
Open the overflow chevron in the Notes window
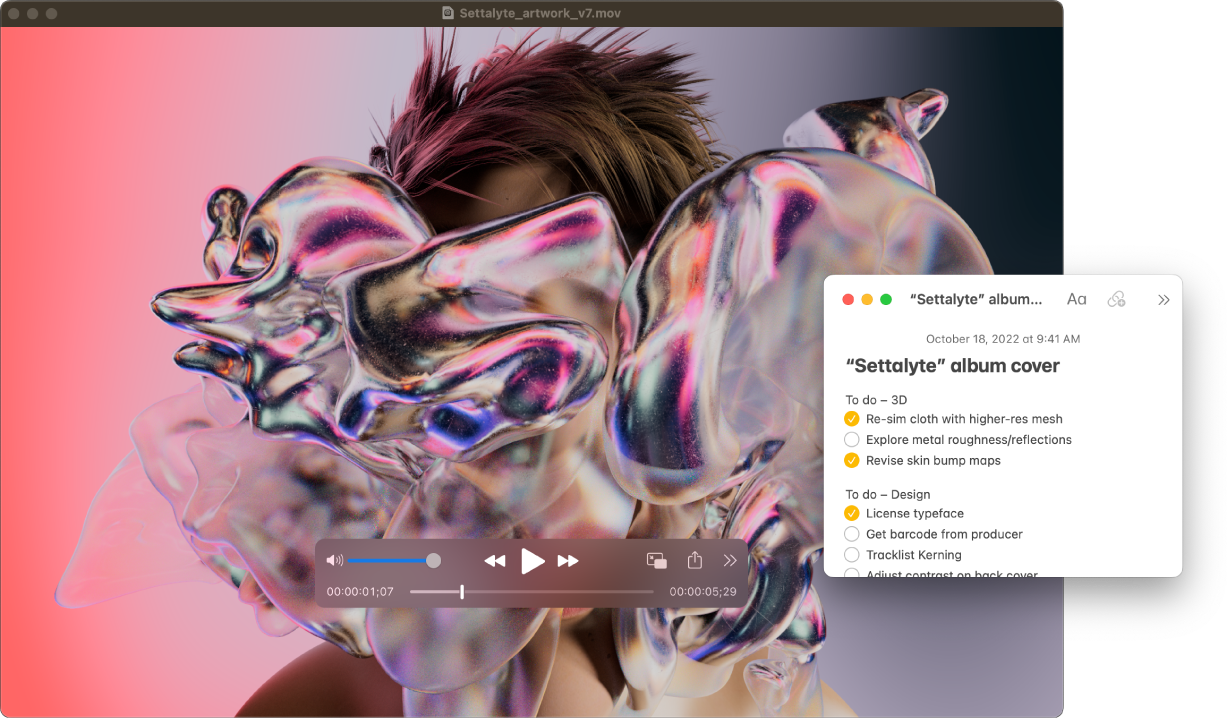[x=1164, y=298]
